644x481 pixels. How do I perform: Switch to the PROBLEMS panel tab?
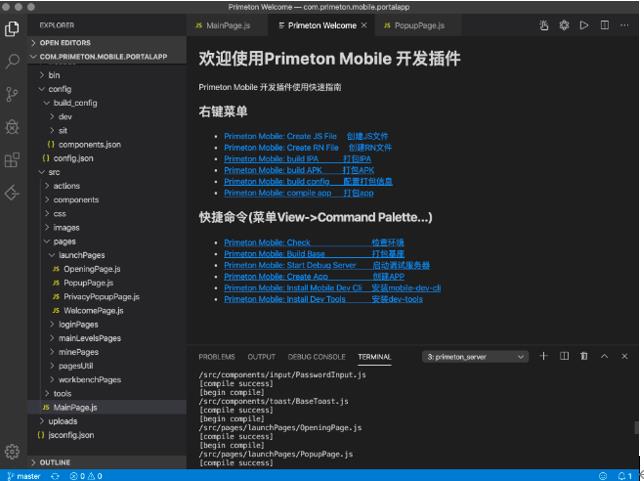coord(217,357)
